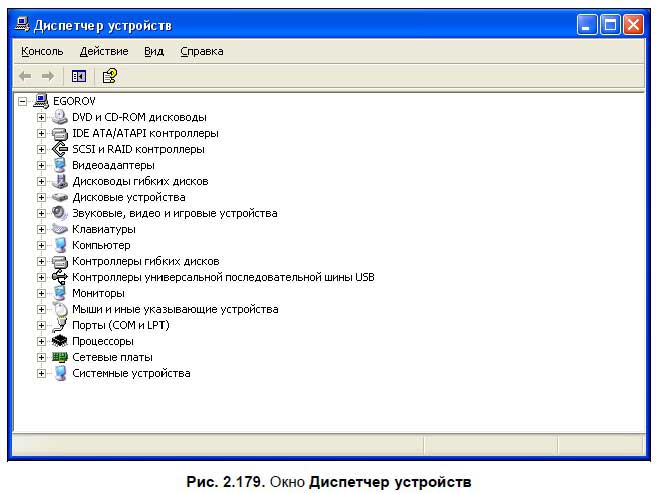657x493 pixels.
Task: Click the Процессоры chip icon
Action: coord(59,341)
